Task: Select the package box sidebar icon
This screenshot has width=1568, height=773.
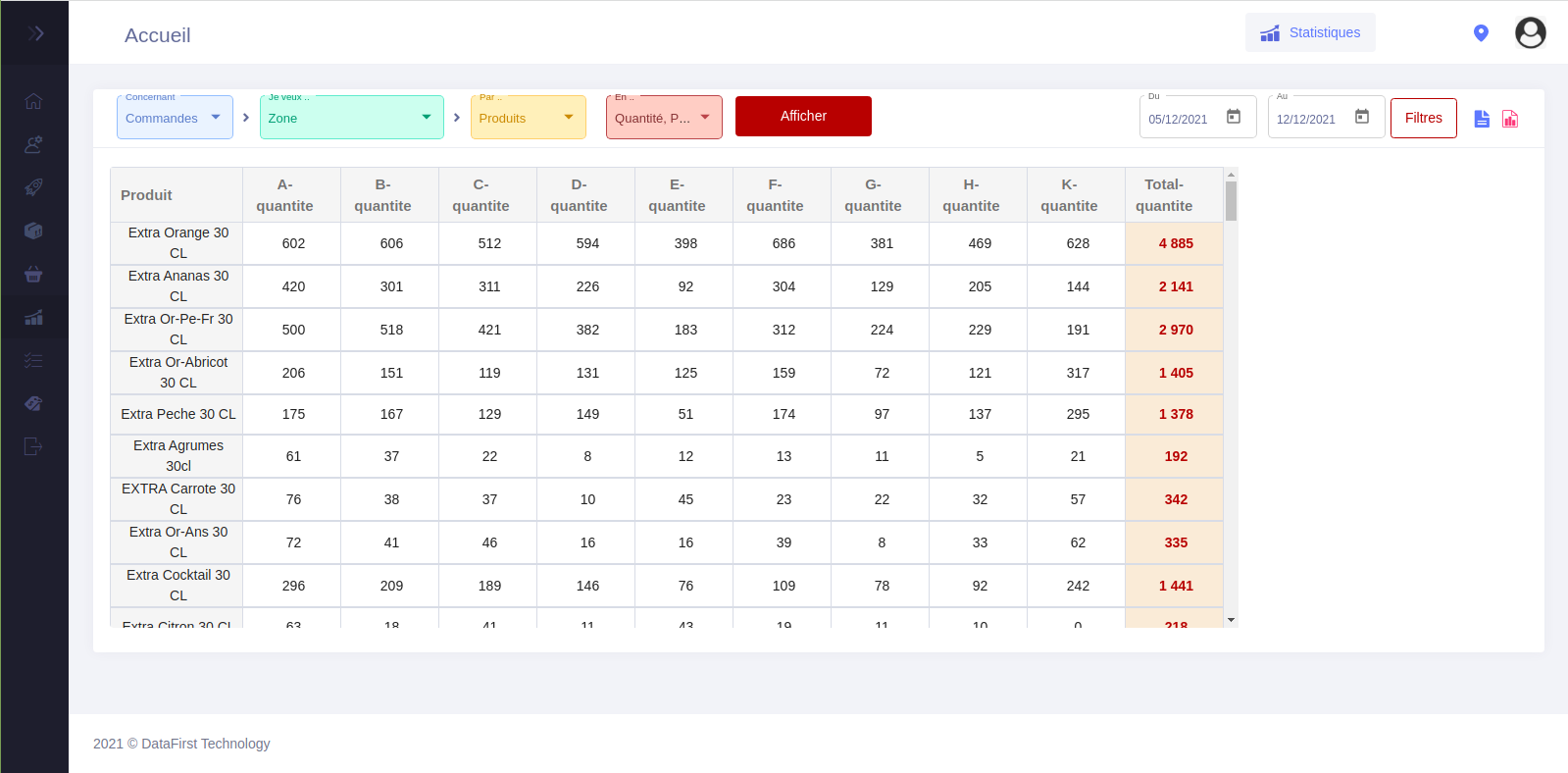Action: pos(33,231)
